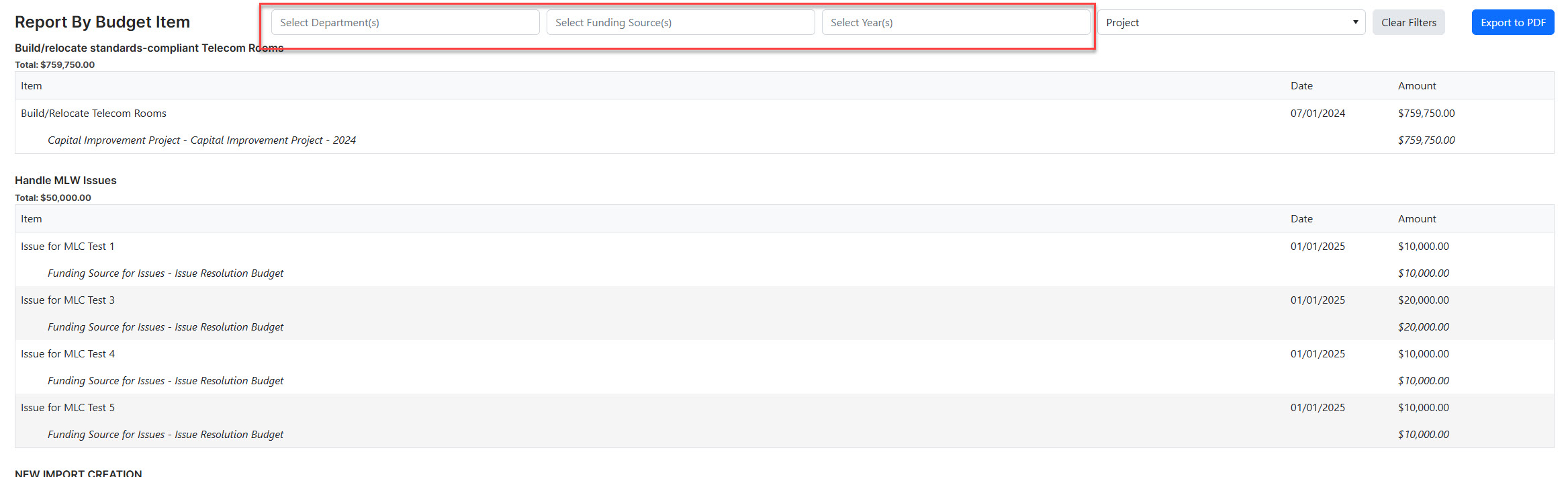Click the funding source line under MLC Test 1
This screenshot has height=477, width=1568.
pyautogui.click(x=165, y=273)
